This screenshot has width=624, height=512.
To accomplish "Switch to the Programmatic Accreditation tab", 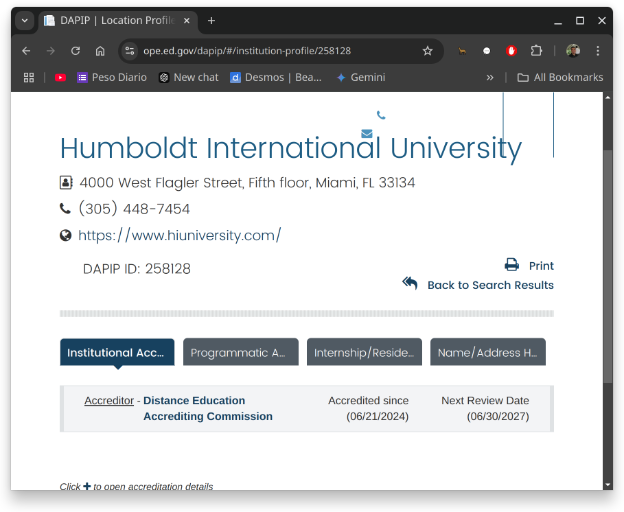I will point(241,352).
